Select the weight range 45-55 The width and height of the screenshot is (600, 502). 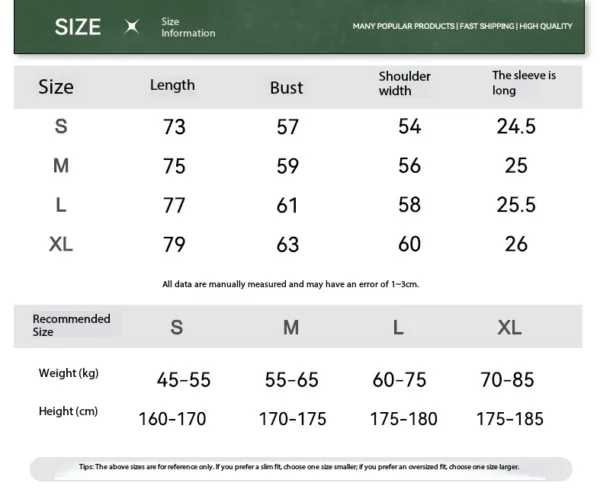click(183, 380)
